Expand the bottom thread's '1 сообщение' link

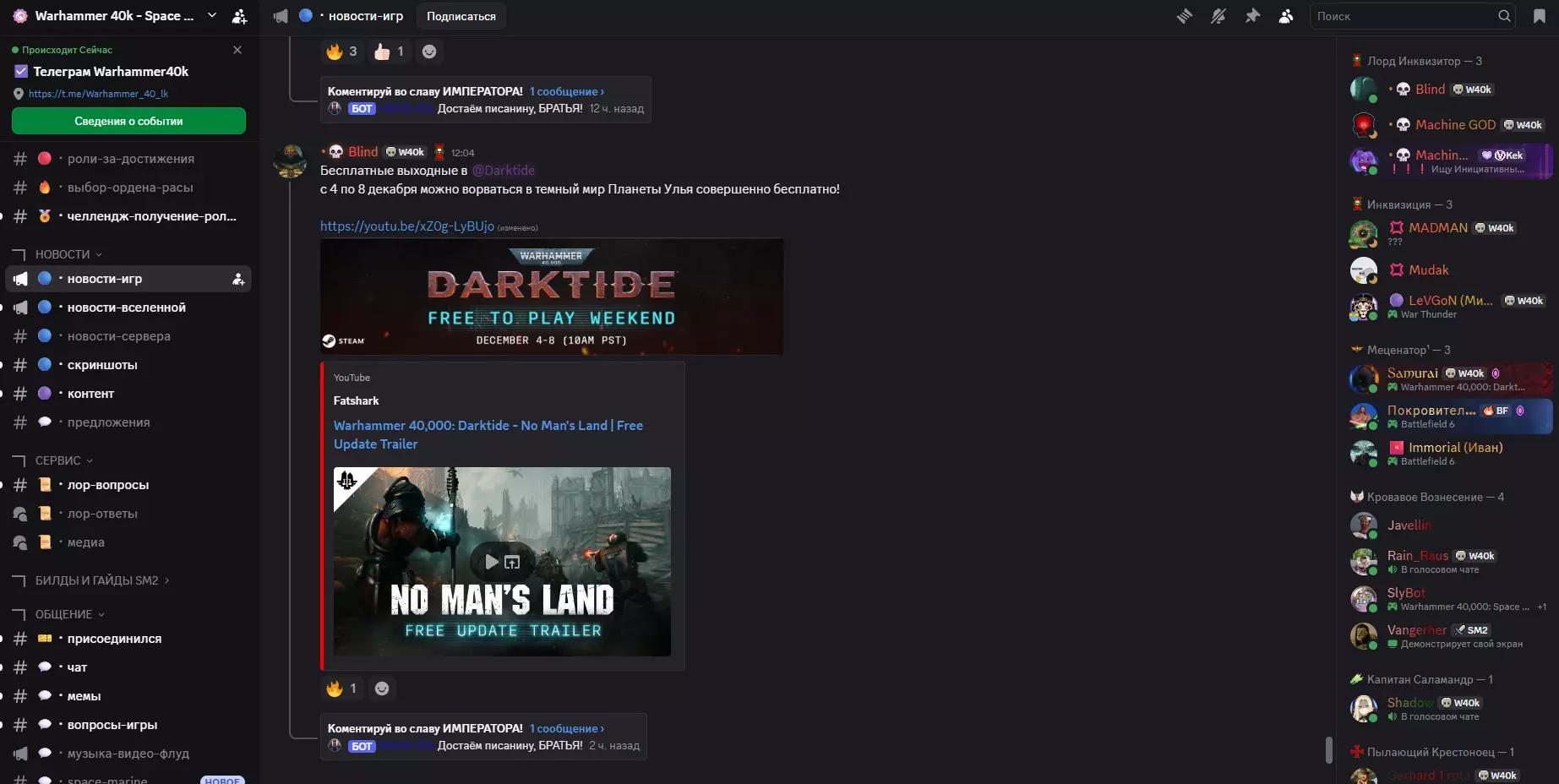point(567,728)
